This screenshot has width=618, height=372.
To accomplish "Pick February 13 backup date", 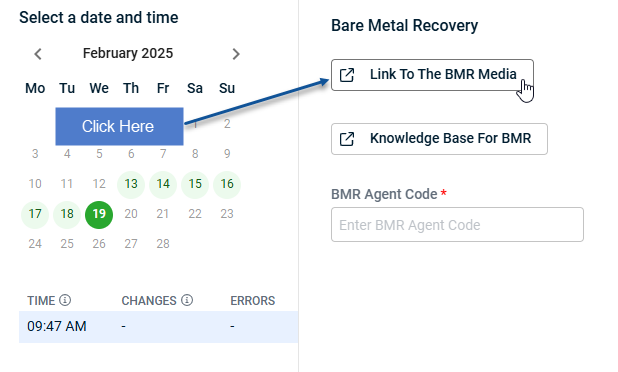I will [x=131, y=184].
